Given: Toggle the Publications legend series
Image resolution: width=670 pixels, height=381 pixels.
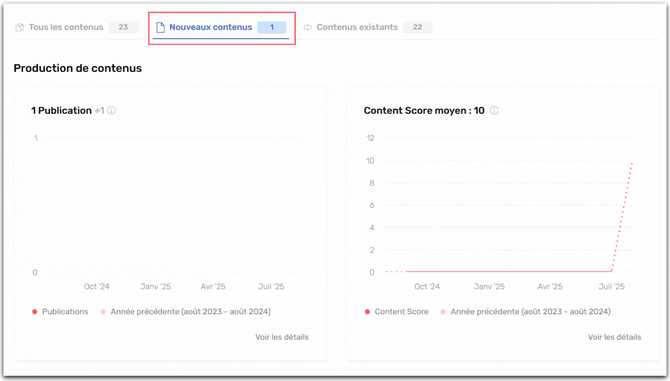Looking at the screenshot, I should click(x=60, y=312).
